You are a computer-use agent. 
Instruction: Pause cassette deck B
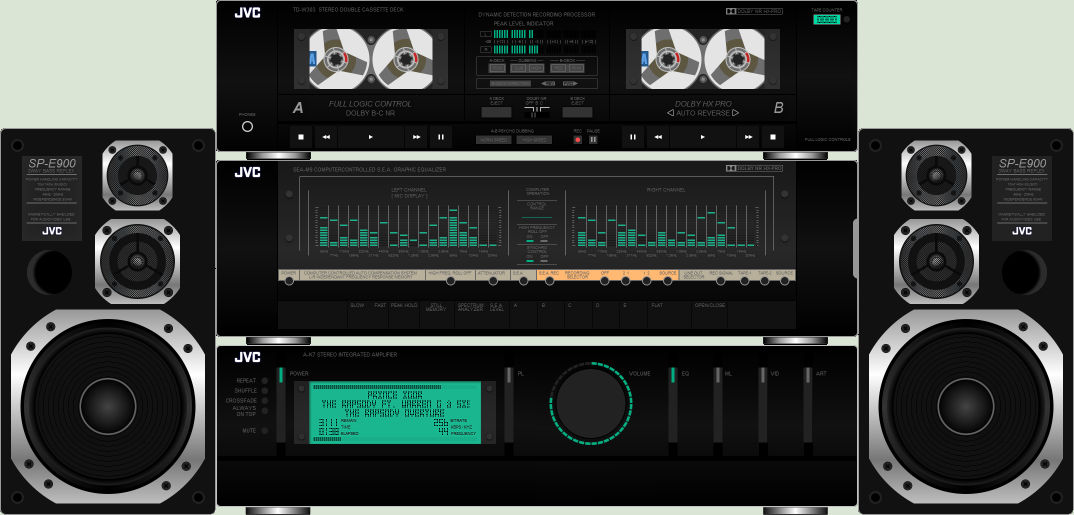(x=633, y=137)
